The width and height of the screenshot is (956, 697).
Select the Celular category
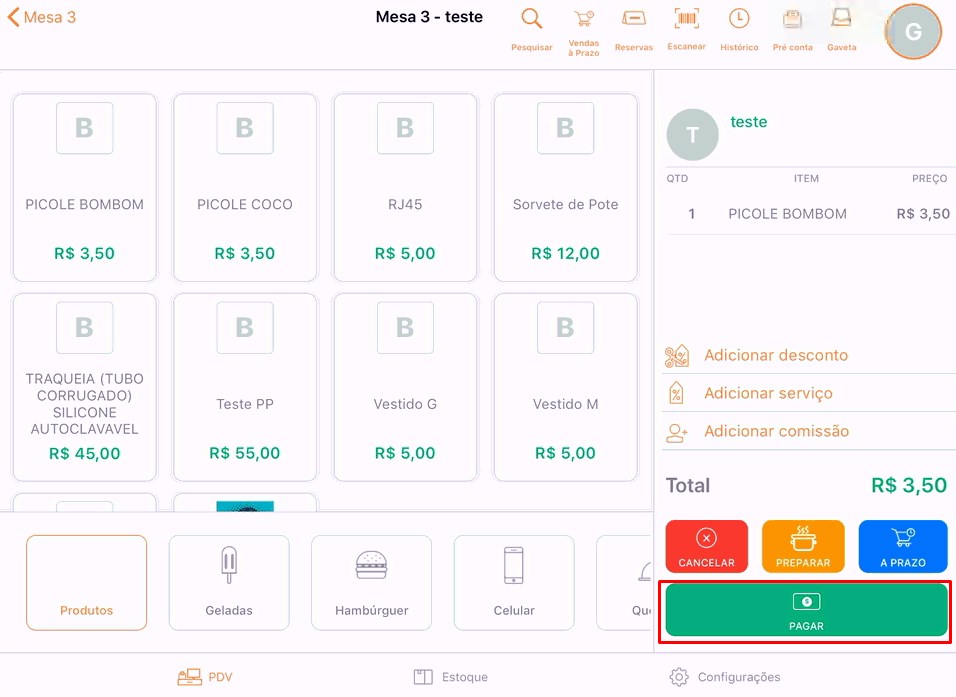pyautogui.click(x=514, y=582)
